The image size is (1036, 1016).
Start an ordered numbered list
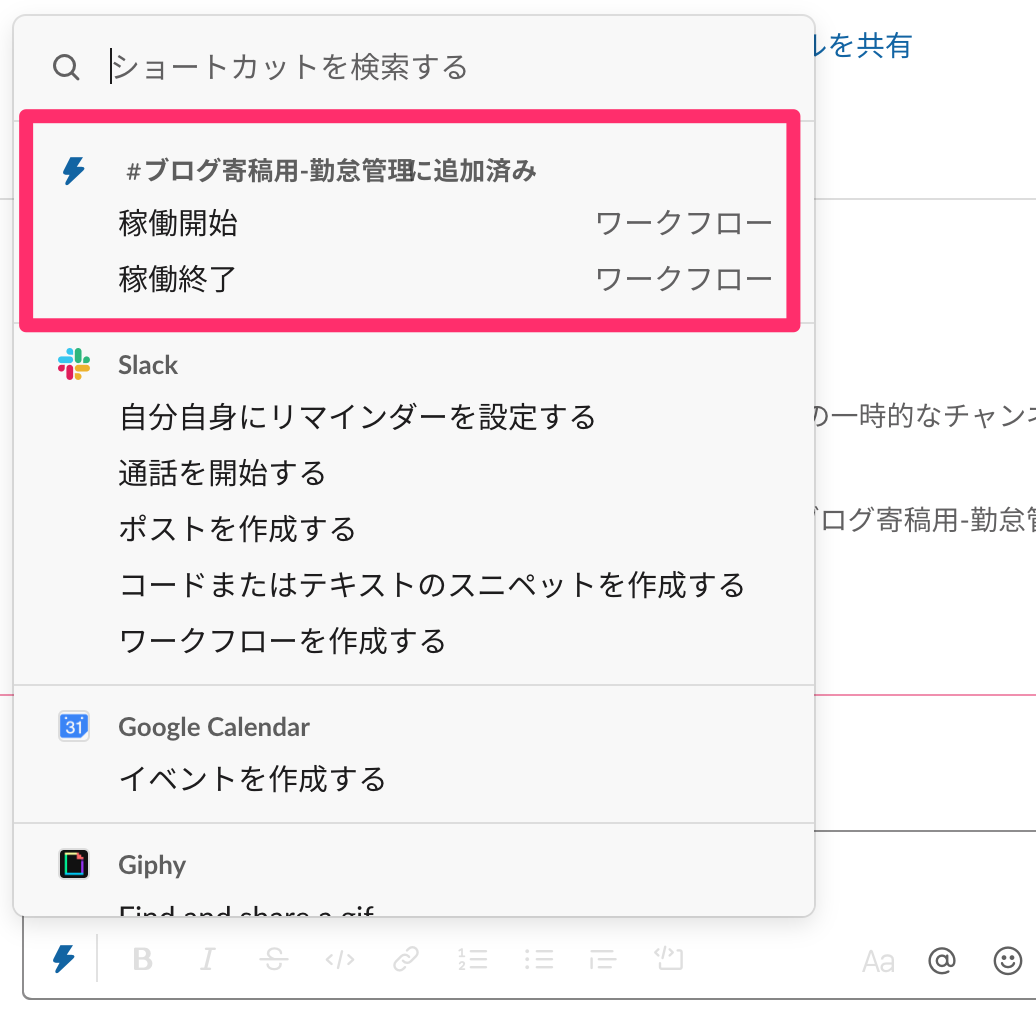click(x=472, y=960)
